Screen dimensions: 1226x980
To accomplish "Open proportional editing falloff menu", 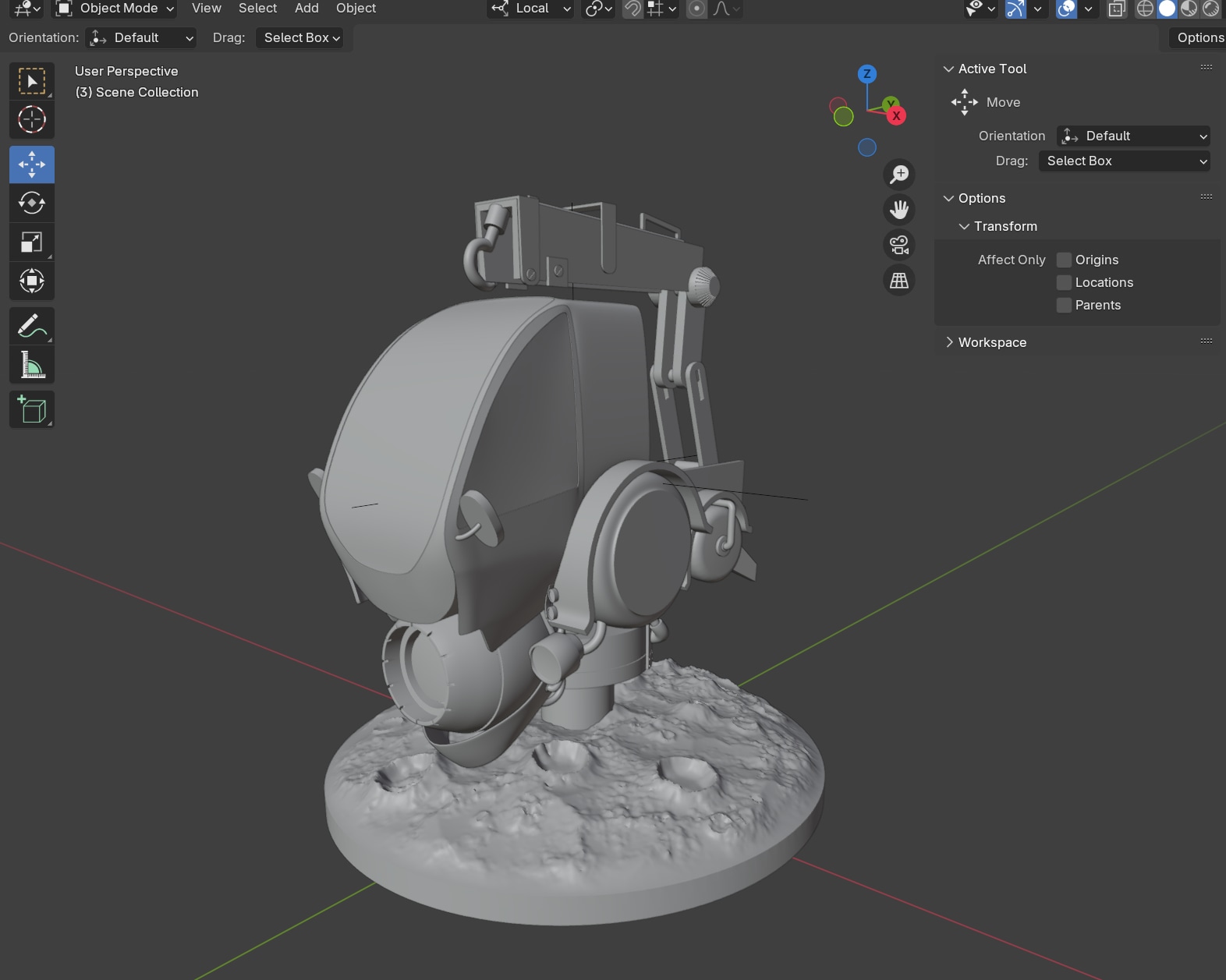I will pos(726,9).
